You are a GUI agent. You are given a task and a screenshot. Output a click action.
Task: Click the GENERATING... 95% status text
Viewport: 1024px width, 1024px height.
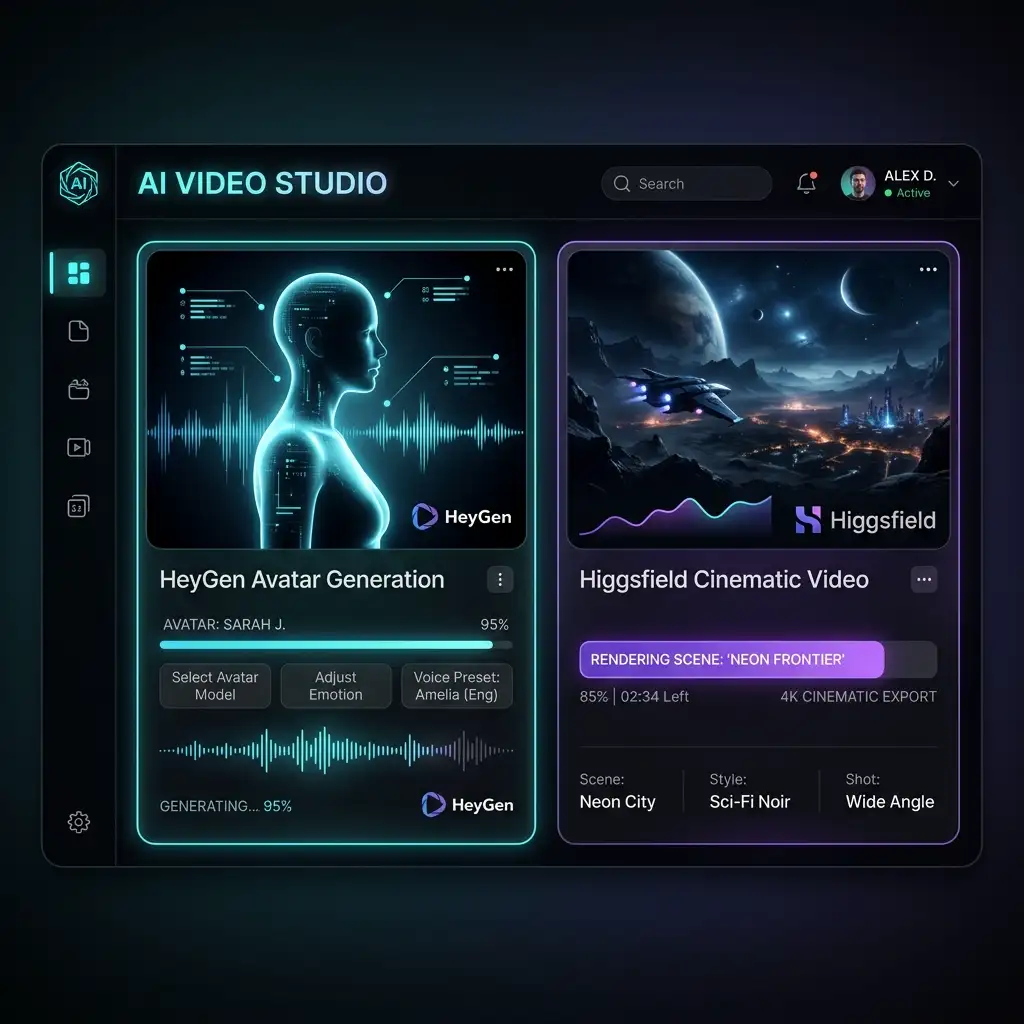(225, 806)
